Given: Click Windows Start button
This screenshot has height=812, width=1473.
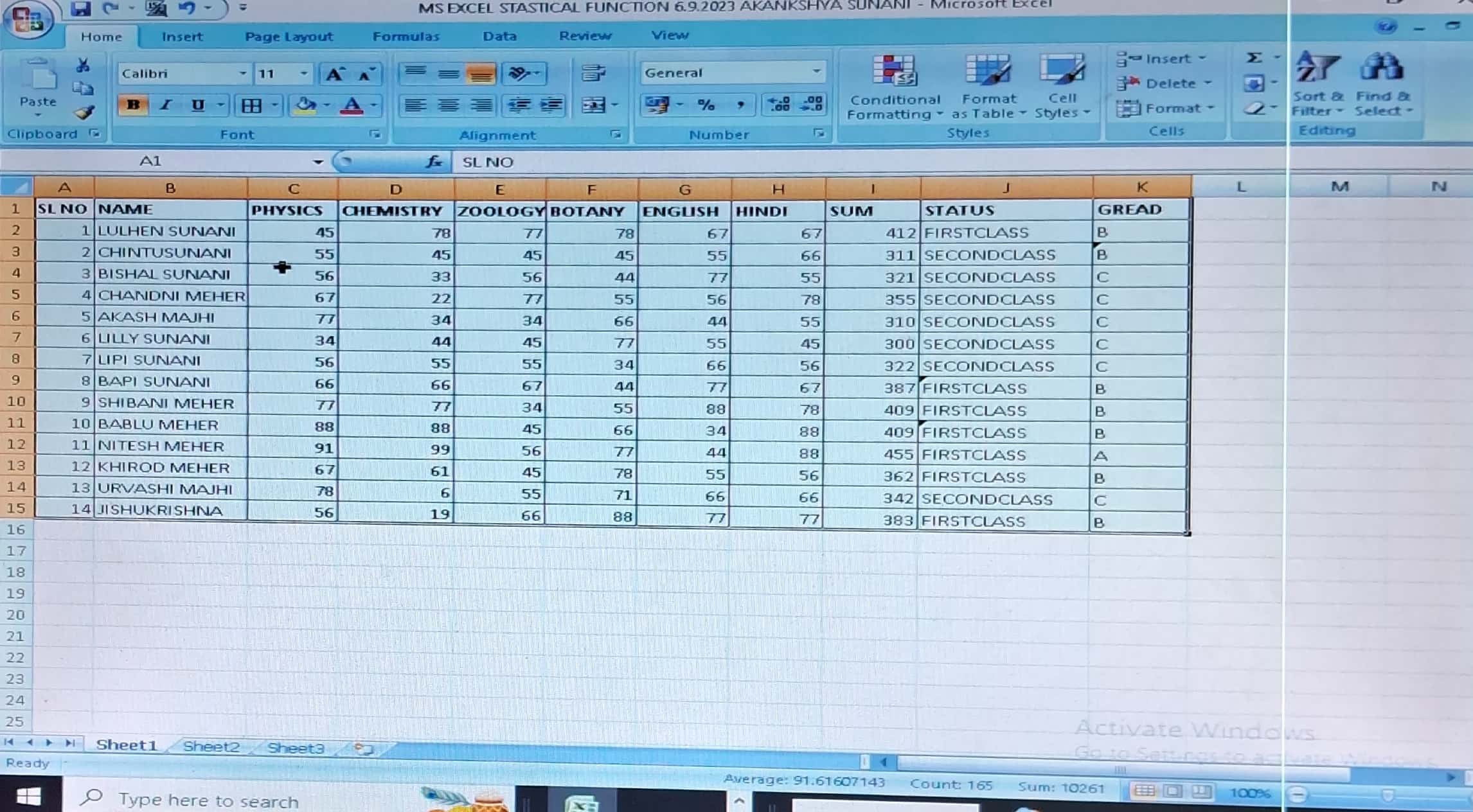Looking at the screenshot, I should click(x=29, y=797).
